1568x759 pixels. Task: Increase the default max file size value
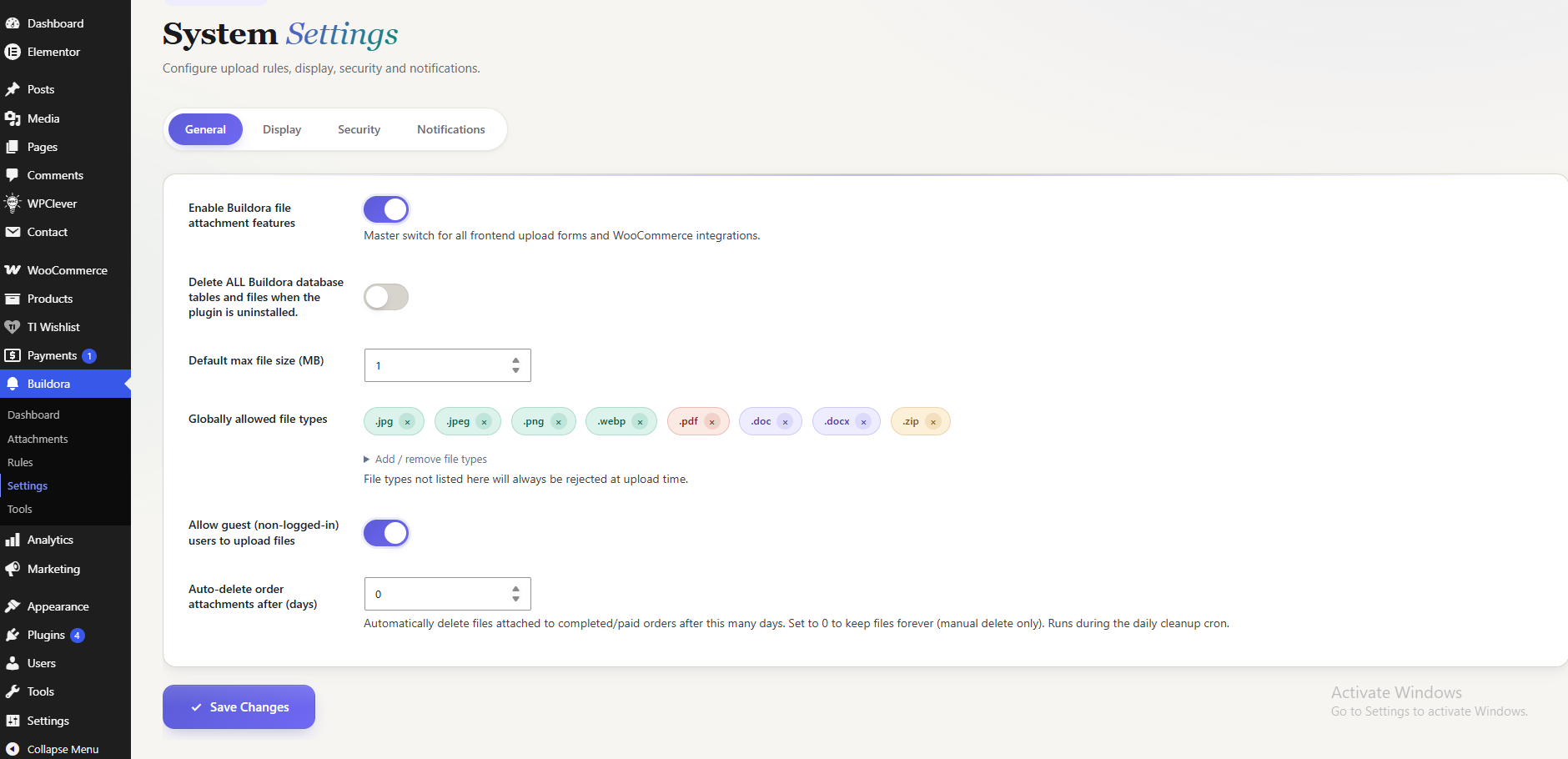pyautogui.click(x=515, y=360)
